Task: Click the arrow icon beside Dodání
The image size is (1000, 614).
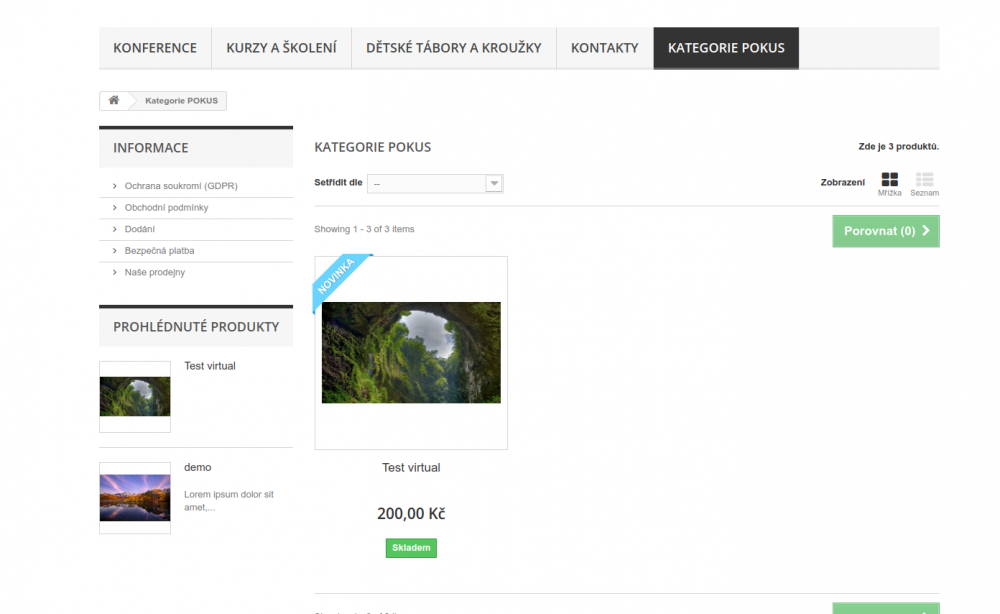Action: pyautogui.click(x=116, y=228)
